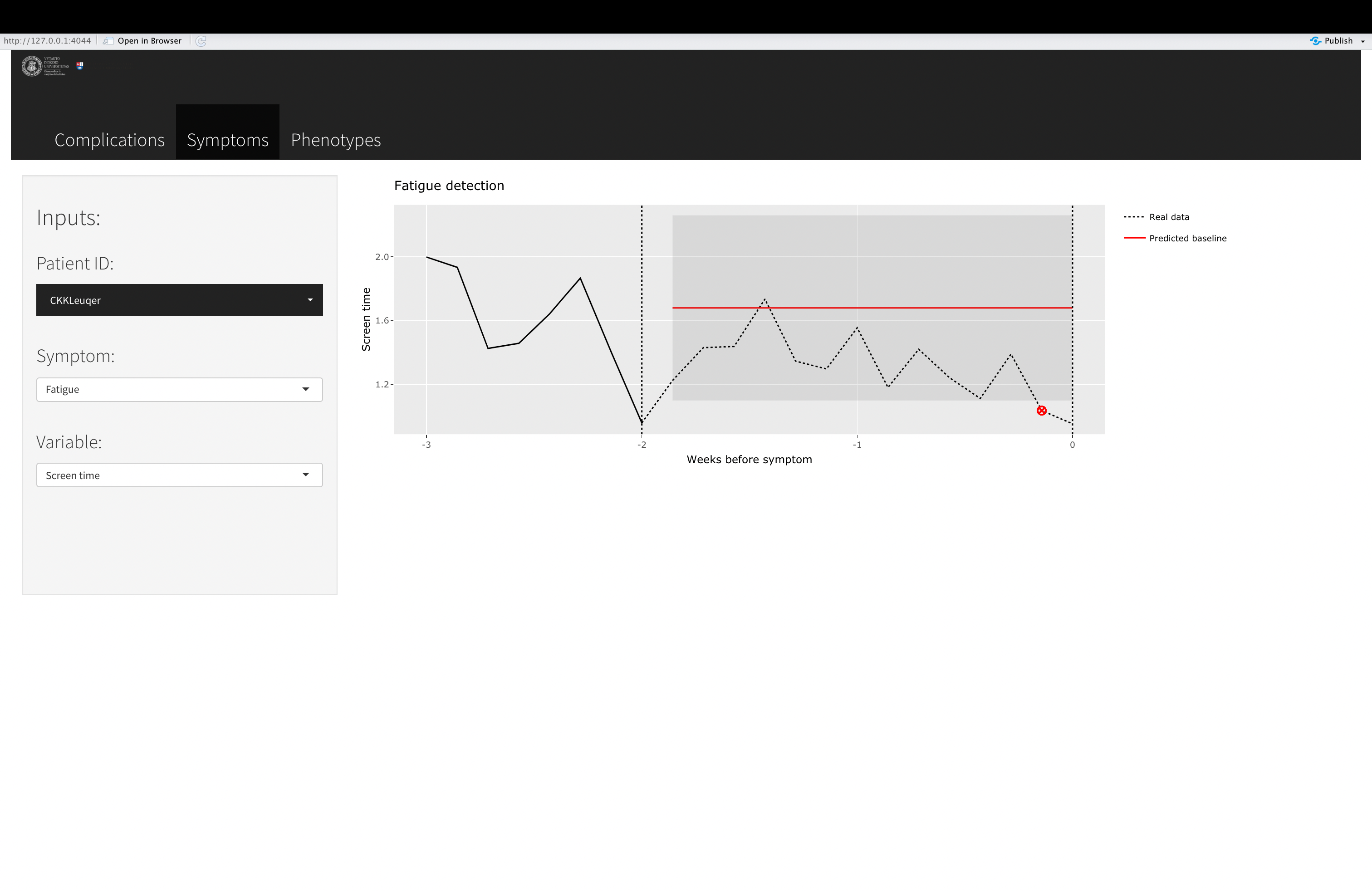The image size is (1372, 891).
Task: Open the Patient ID dropdown CKKLeuqer
Action: [x=179, y=300]
